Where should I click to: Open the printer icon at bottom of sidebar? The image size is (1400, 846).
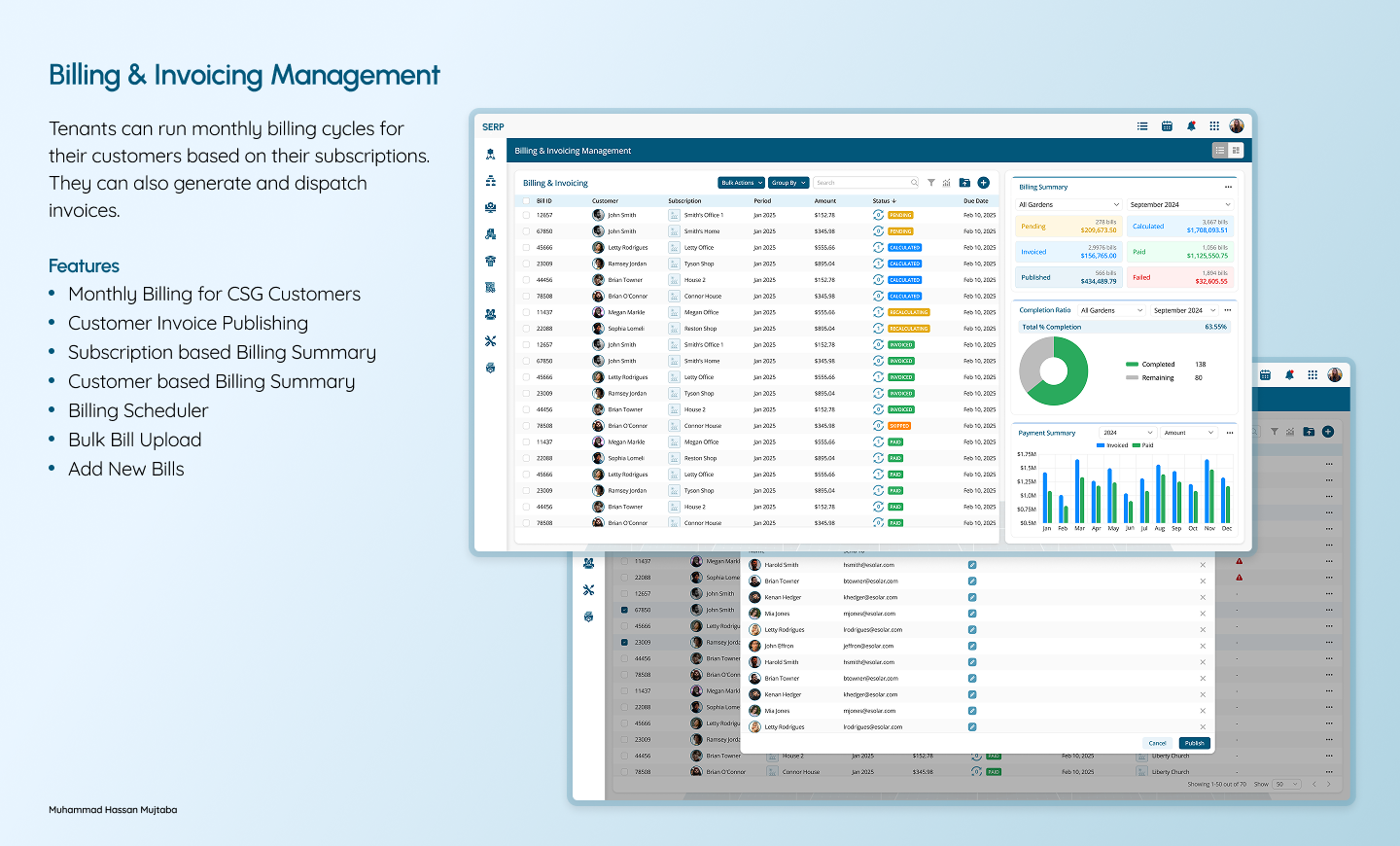(x=491, y=369)
